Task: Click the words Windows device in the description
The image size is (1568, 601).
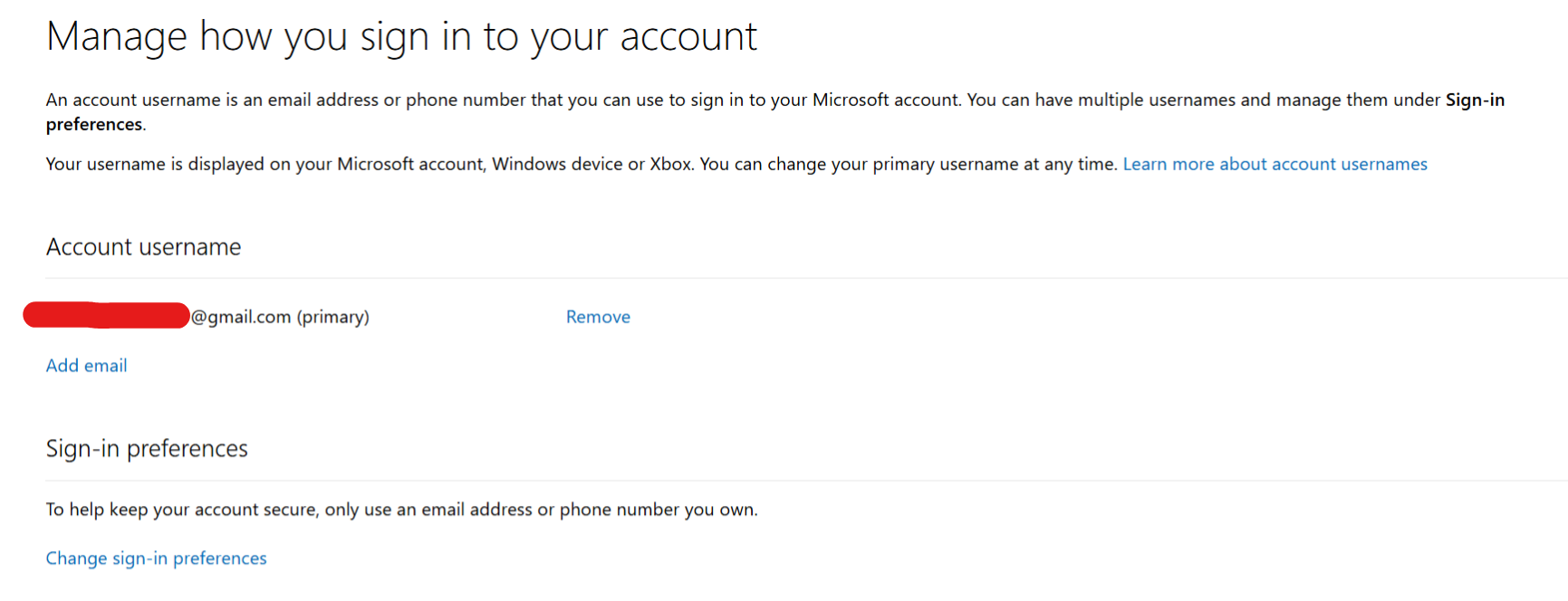Action: pos(557,164)
